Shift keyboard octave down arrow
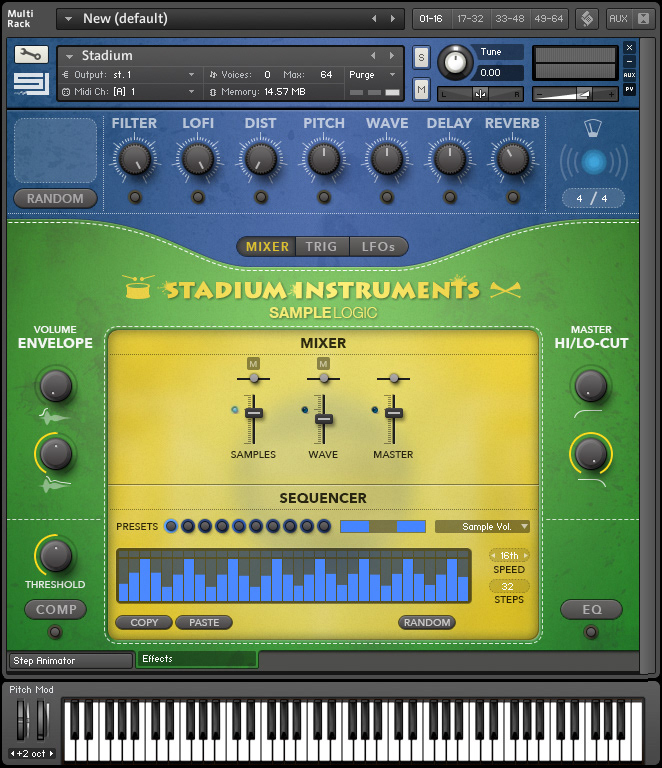Screen dimensions: 662x768 coord(13,753)
